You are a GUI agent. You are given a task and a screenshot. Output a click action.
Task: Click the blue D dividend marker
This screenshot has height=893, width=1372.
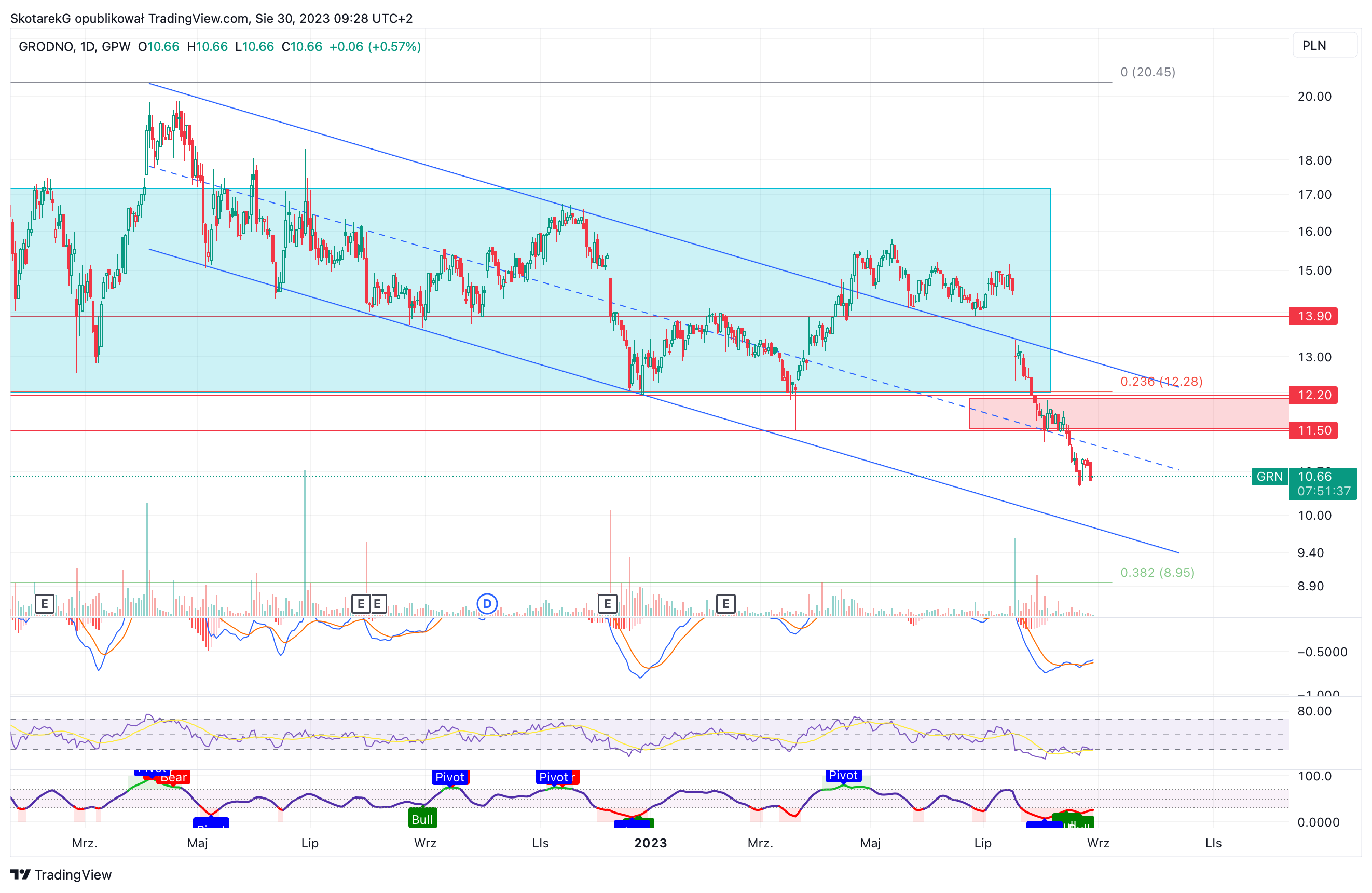487,603
